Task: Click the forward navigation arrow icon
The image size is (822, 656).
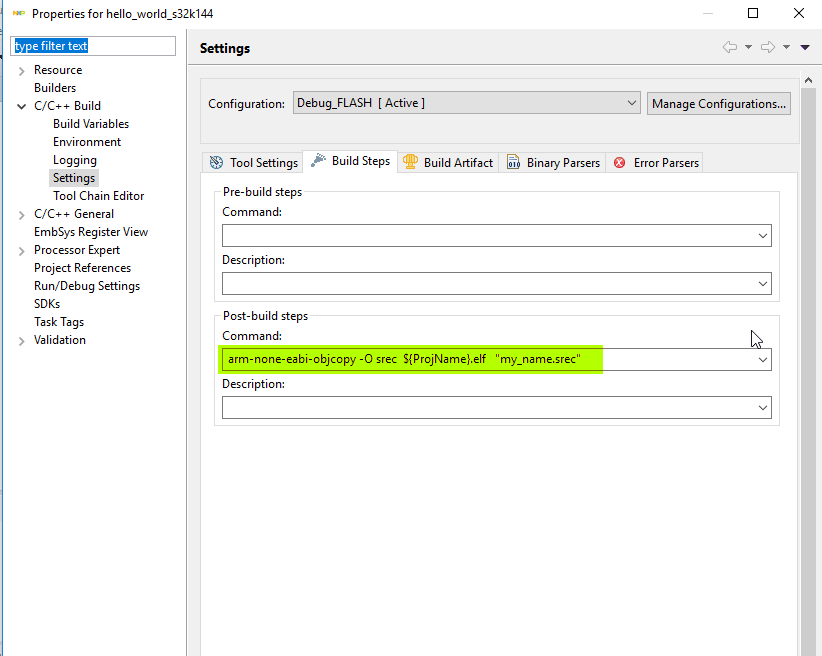Action: [x=768, y=47]
